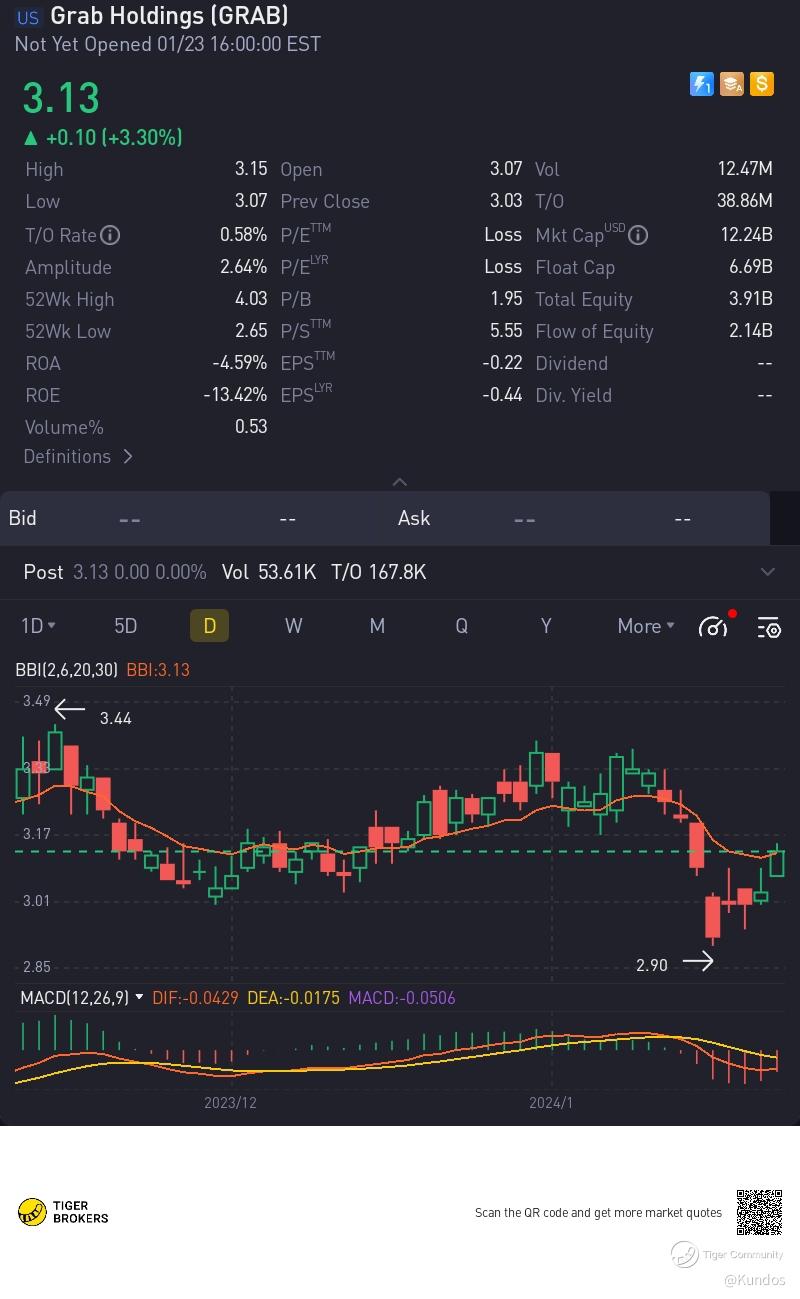Tap the EPS LYR value -0.44
Viewport: 800px width, 1299px height.
click(x=502, y=395)
